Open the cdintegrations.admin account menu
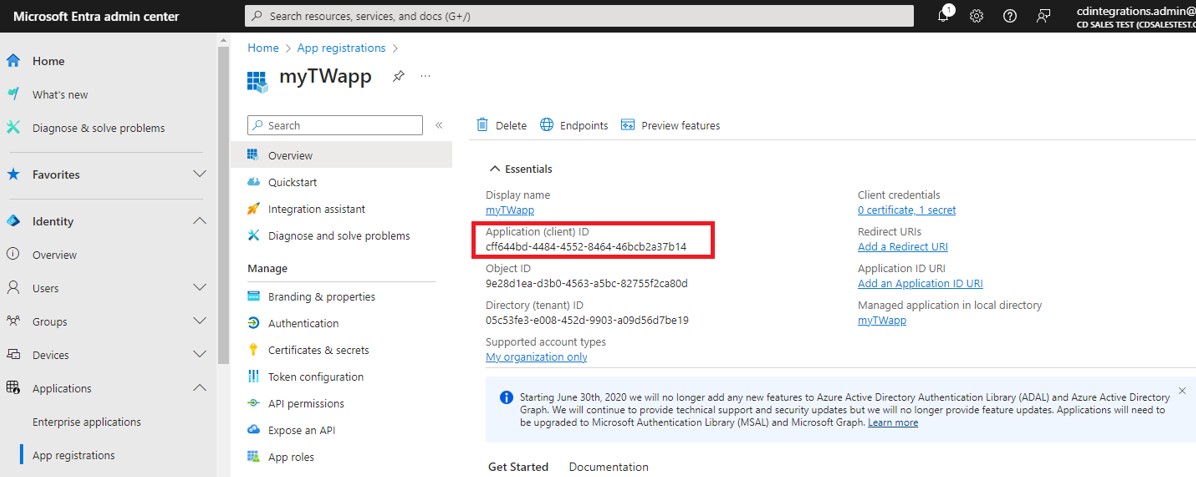1196x477 pixels. pyautogui.click(x=1135, y=16)
